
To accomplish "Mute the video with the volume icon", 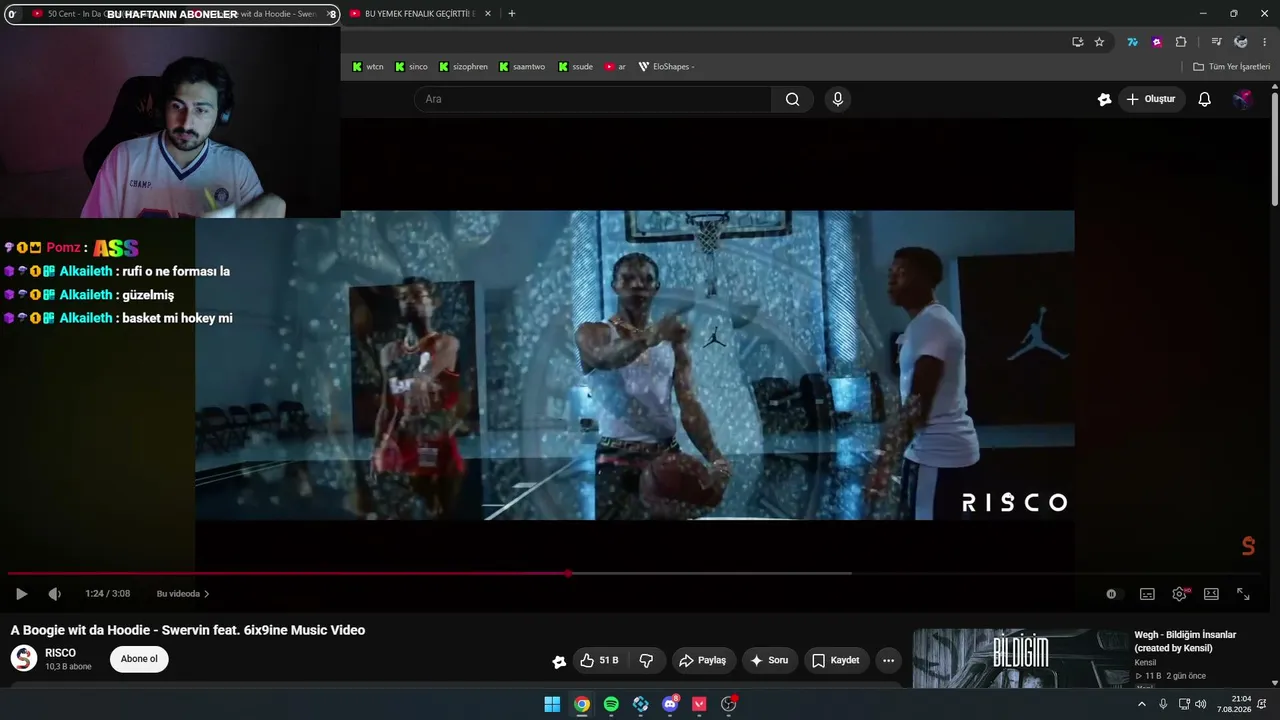I will pyautogui.click(x=55, y=594).
